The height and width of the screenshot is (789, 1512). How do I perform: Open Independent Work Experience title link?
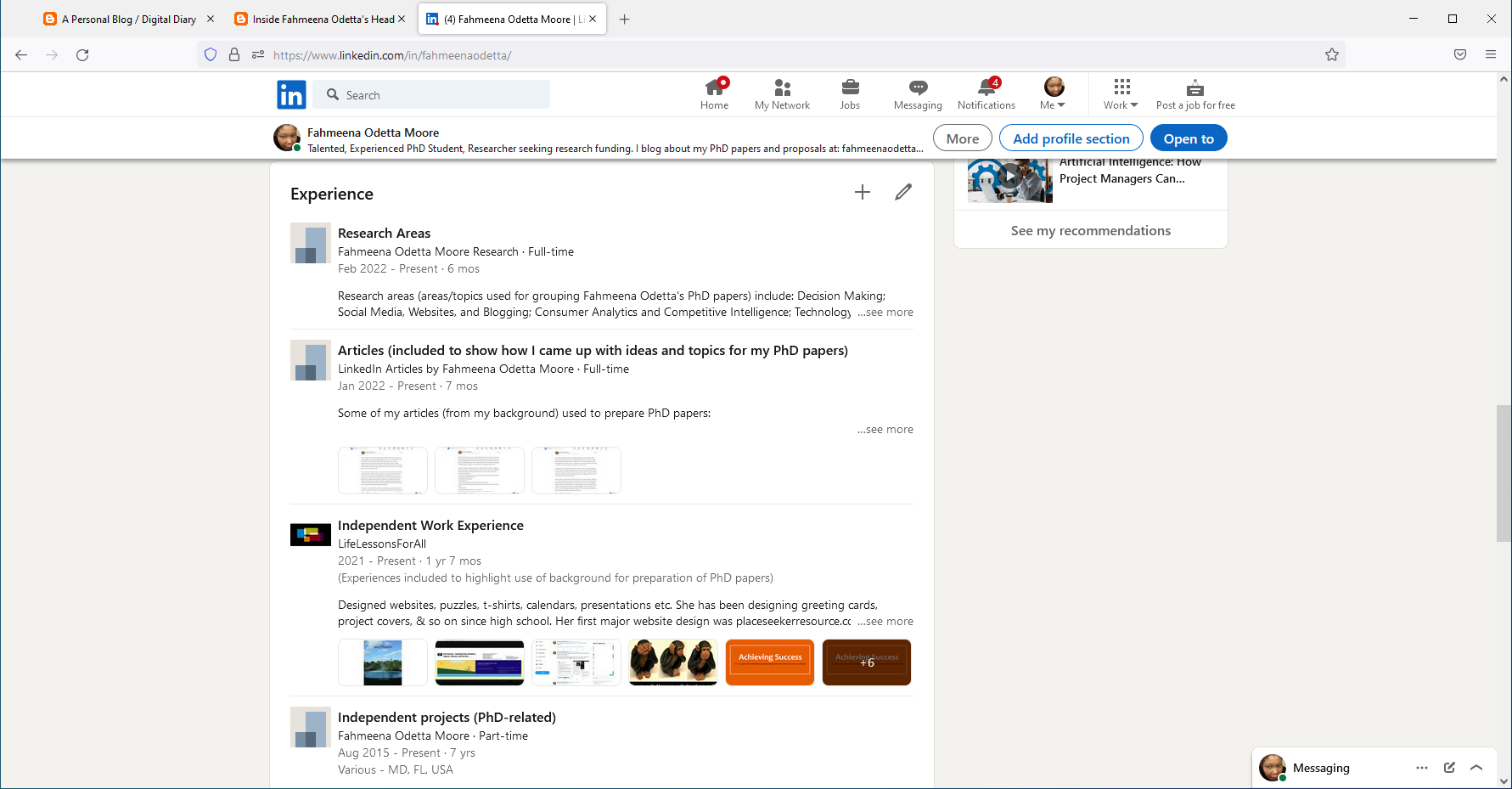[x=430, y=525]
